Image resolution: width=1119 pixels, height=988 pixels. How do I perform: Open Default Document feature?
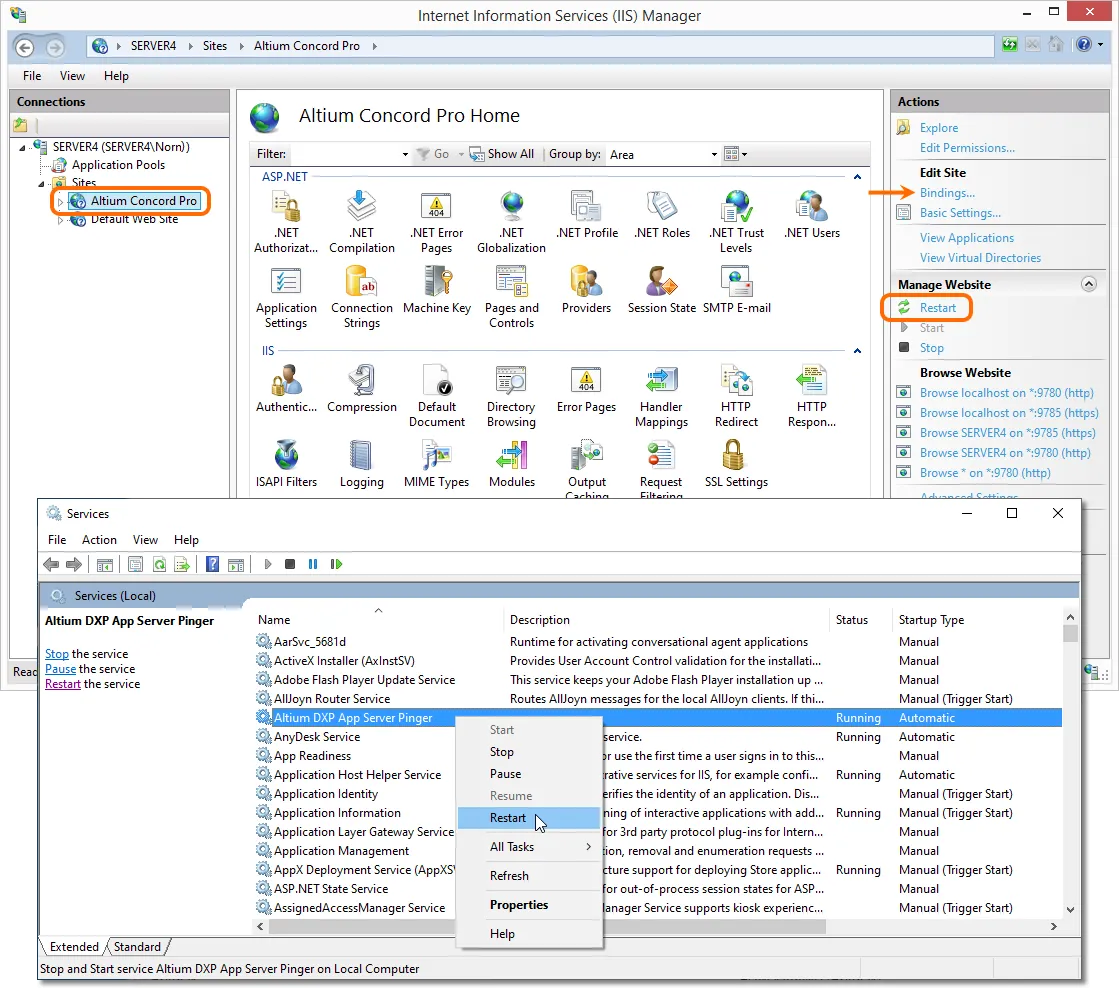point(437,395)
